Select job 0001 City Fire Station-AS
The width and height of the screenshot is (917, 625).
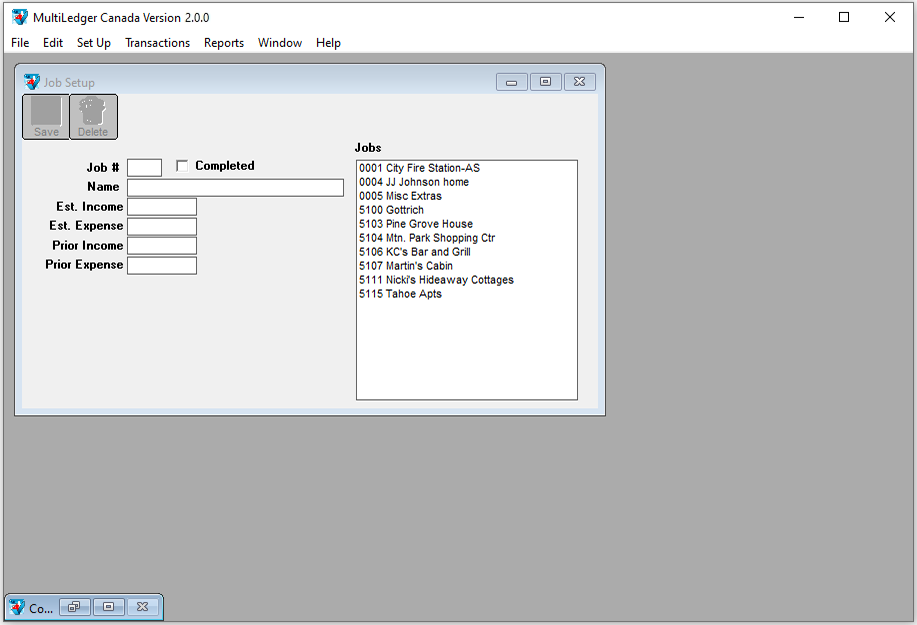[x=420, y=168]
